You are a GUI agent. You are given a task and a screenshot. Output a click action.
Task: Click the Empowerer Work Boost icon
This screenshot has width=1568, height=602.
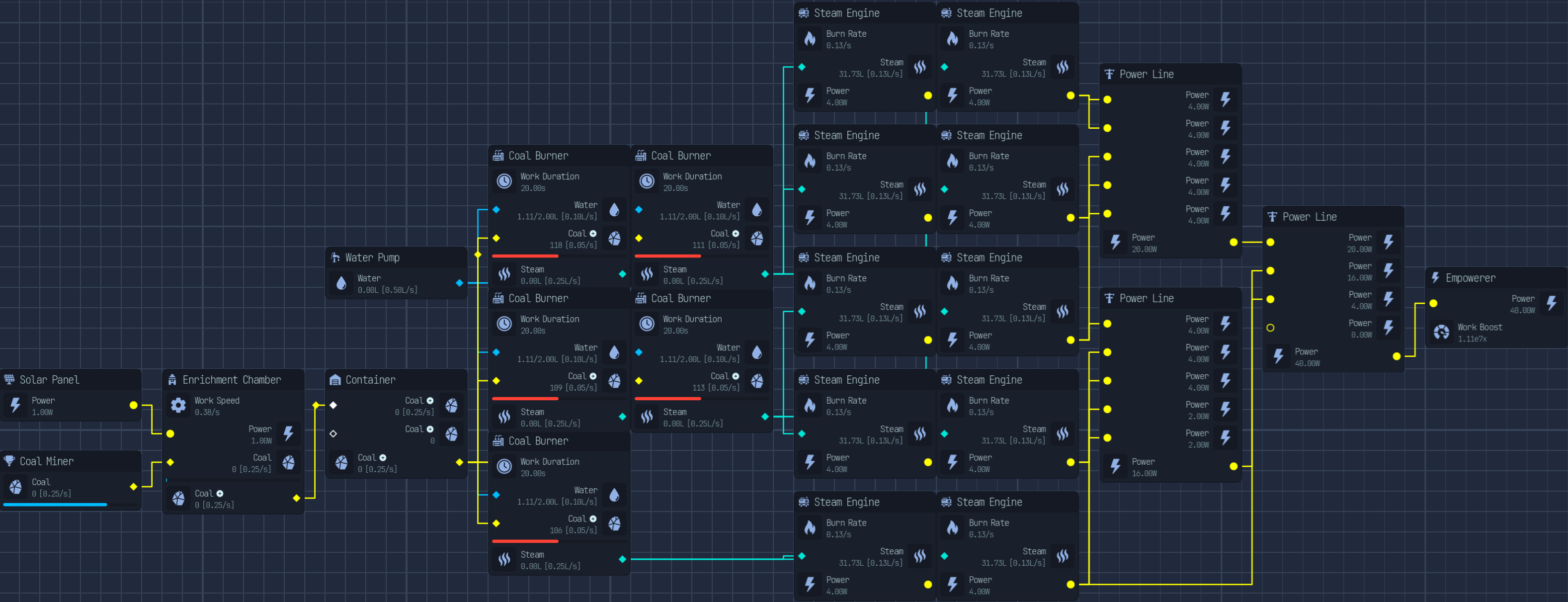point(1441,333)
